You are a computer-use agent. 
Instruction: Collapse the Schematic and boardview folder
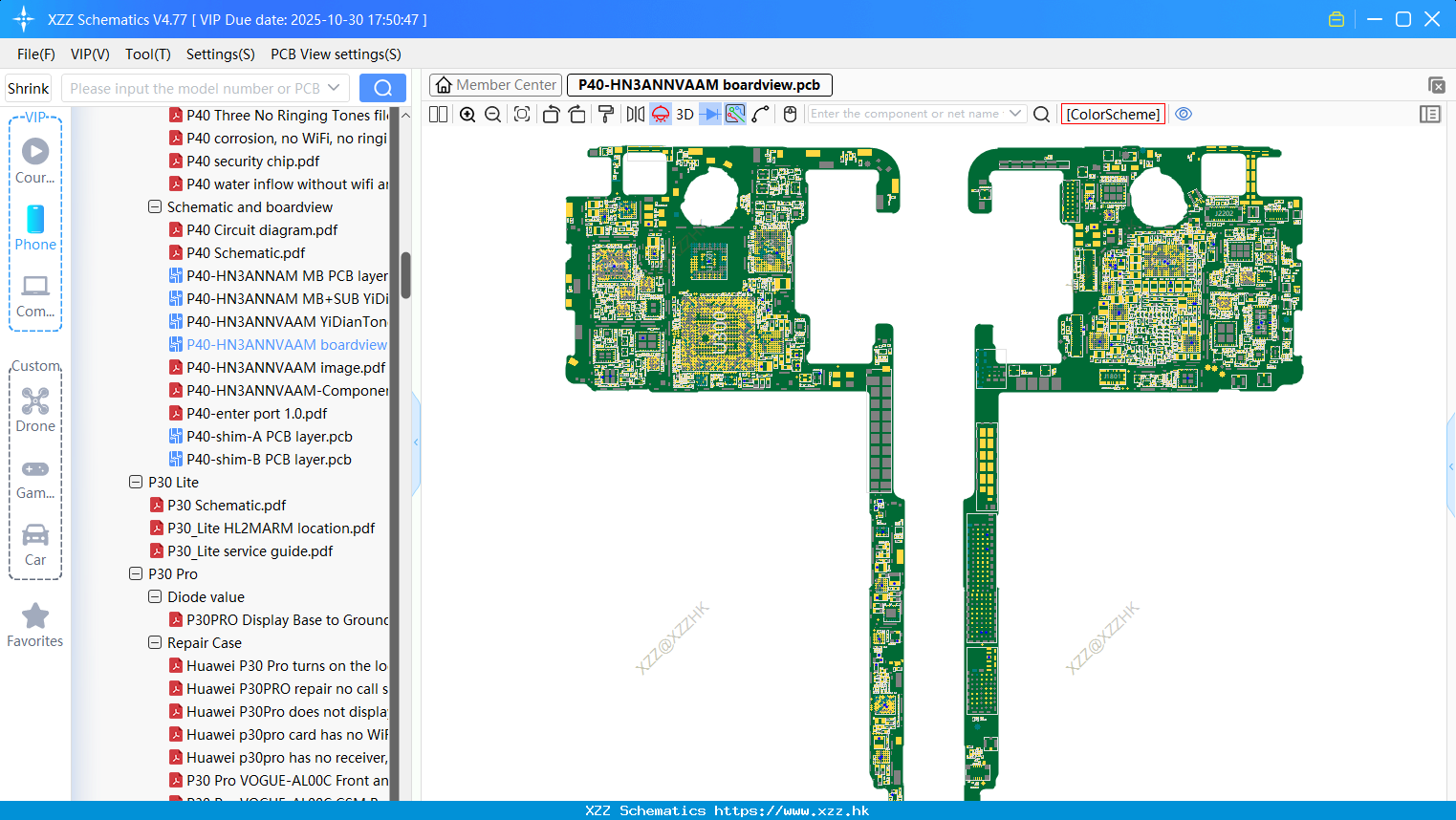[155, 206]
